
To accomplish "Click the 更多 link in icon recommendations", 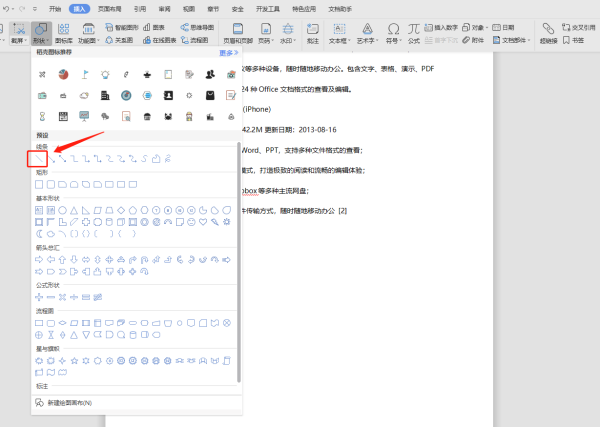I will [x=228, y=53].
